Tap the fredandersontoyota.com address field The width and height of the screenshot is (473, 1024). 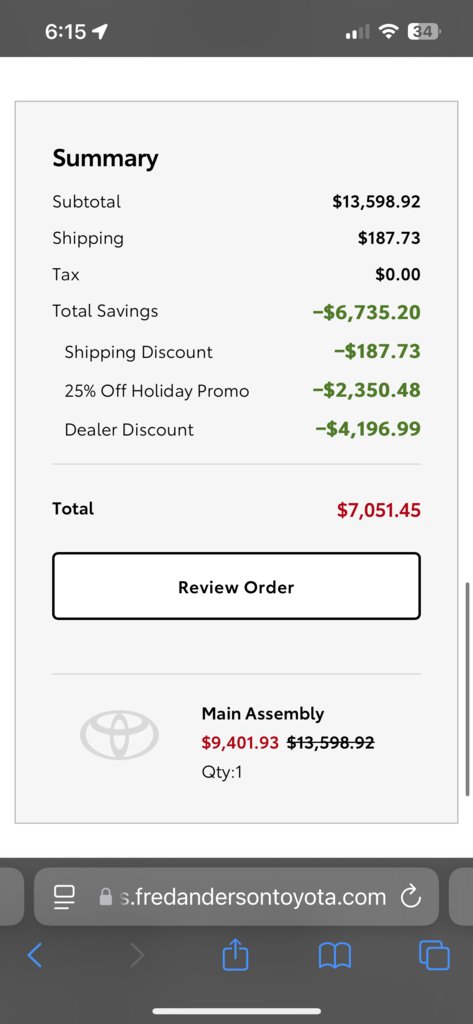point(236,897)
